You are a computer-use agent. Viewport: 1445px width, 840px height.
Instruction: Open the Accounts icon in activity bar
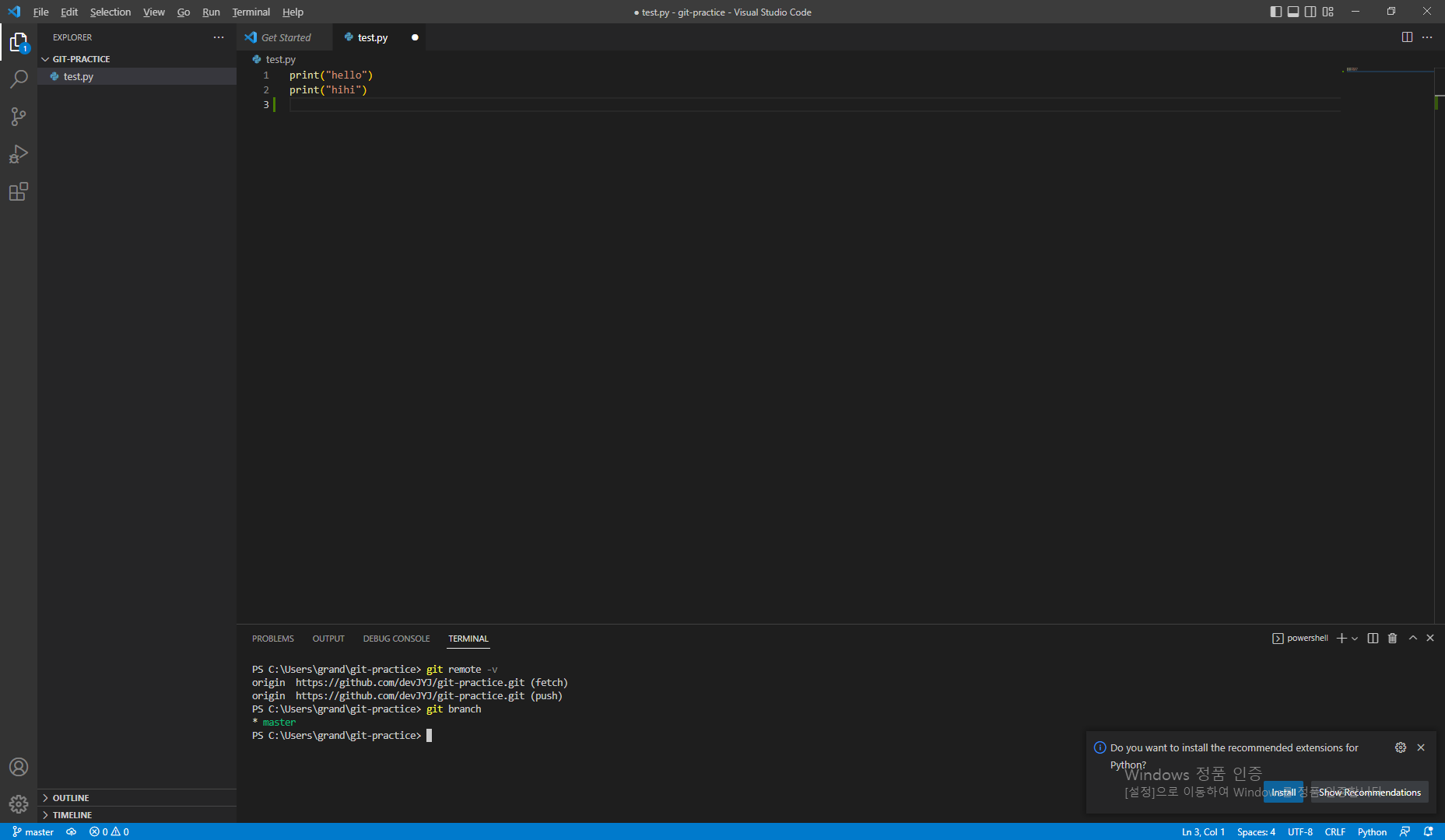pos(19,767)
